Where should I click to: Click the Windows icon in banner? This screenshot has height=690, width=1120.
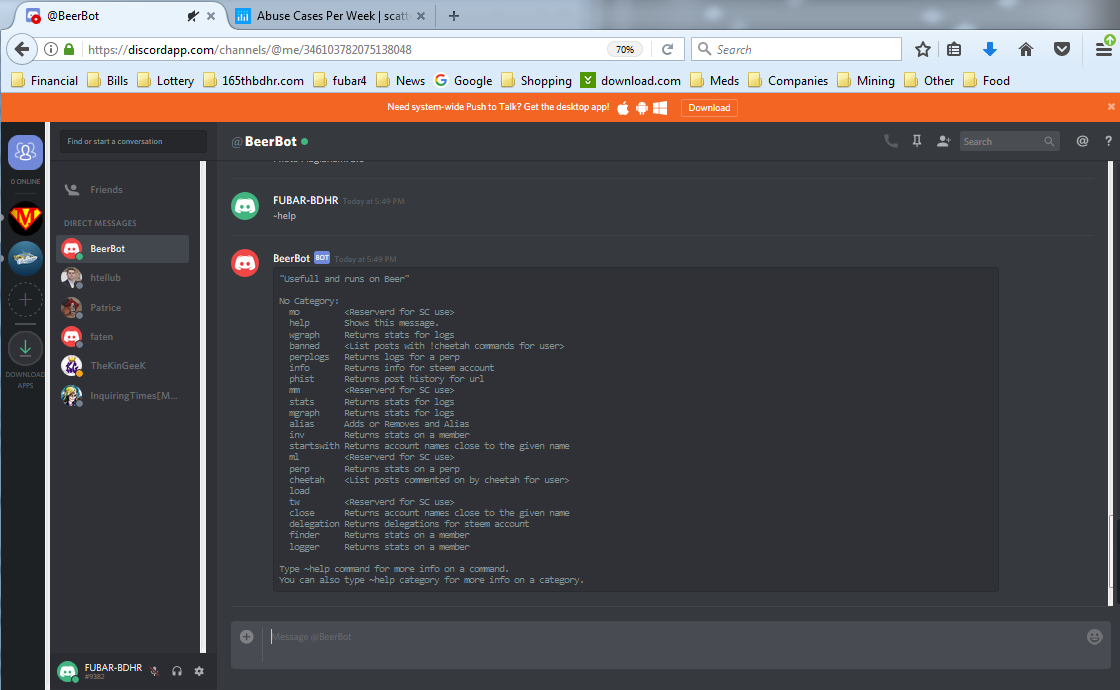tap(660, 108)
